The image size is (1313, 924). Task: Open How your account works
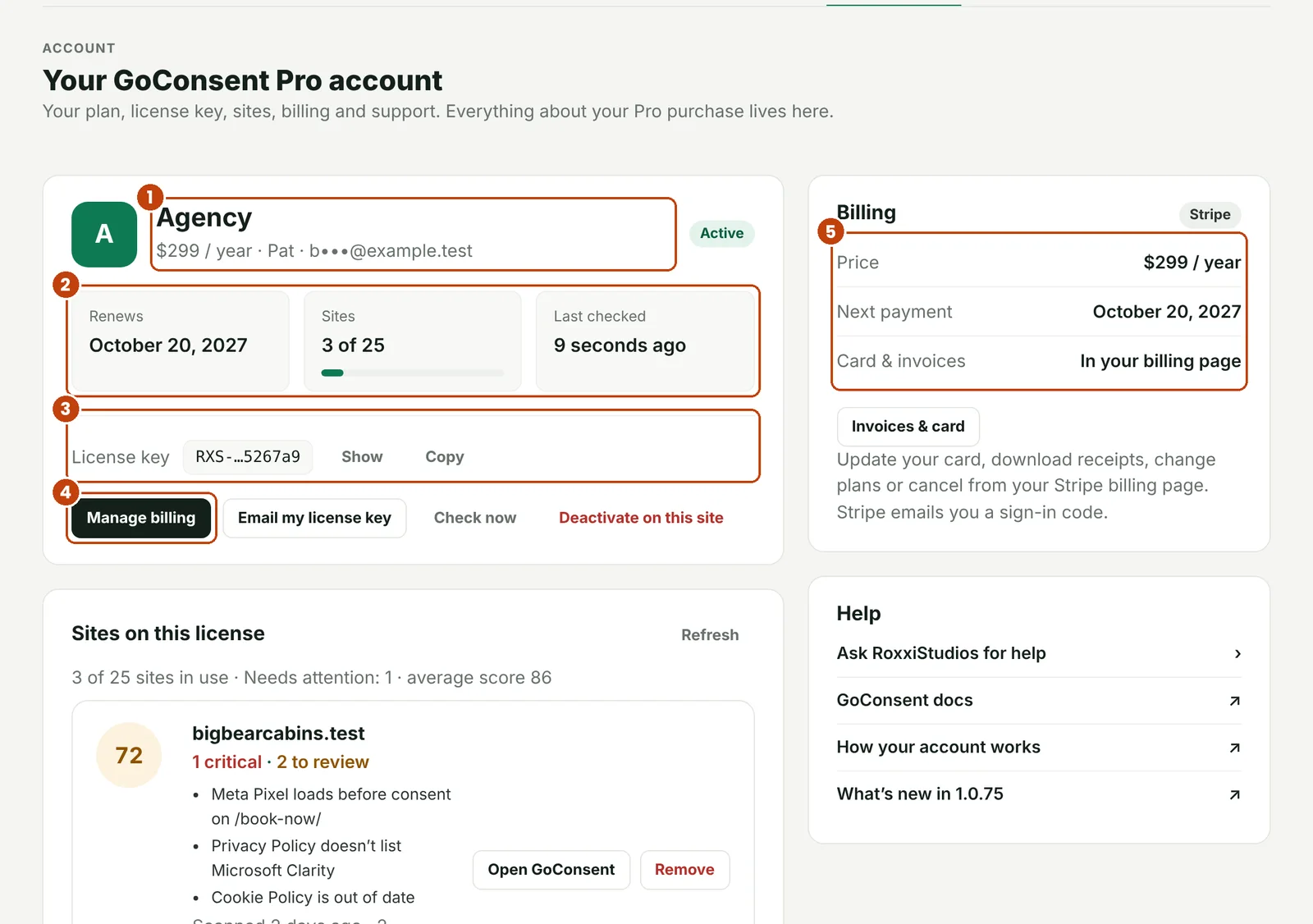click(1039, 748)
